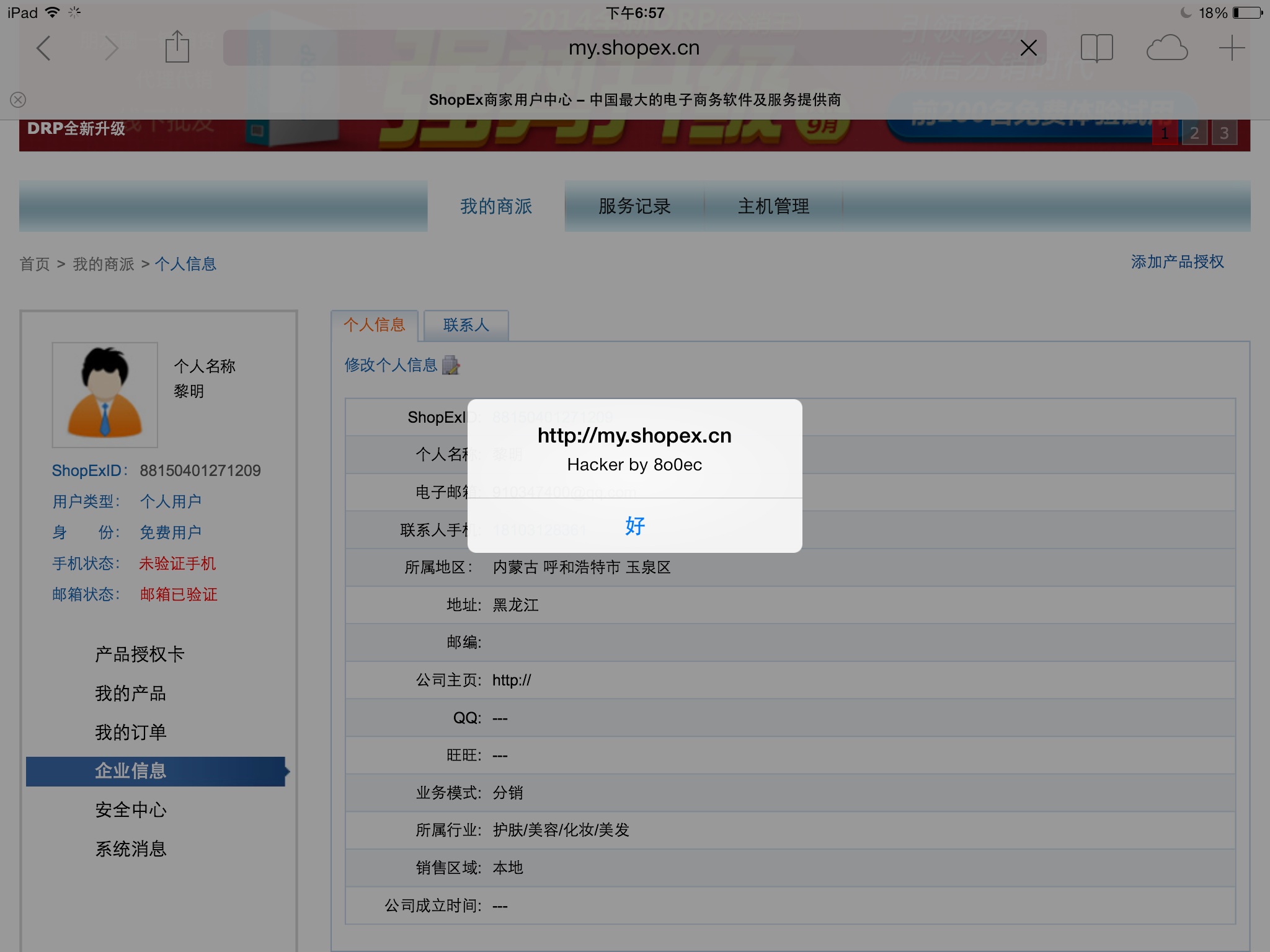This screenshot has height=952, width=1270.
Task: Switch to the 个人信息 panel tab
Action: pyautogui.click(x=375, y=325)
